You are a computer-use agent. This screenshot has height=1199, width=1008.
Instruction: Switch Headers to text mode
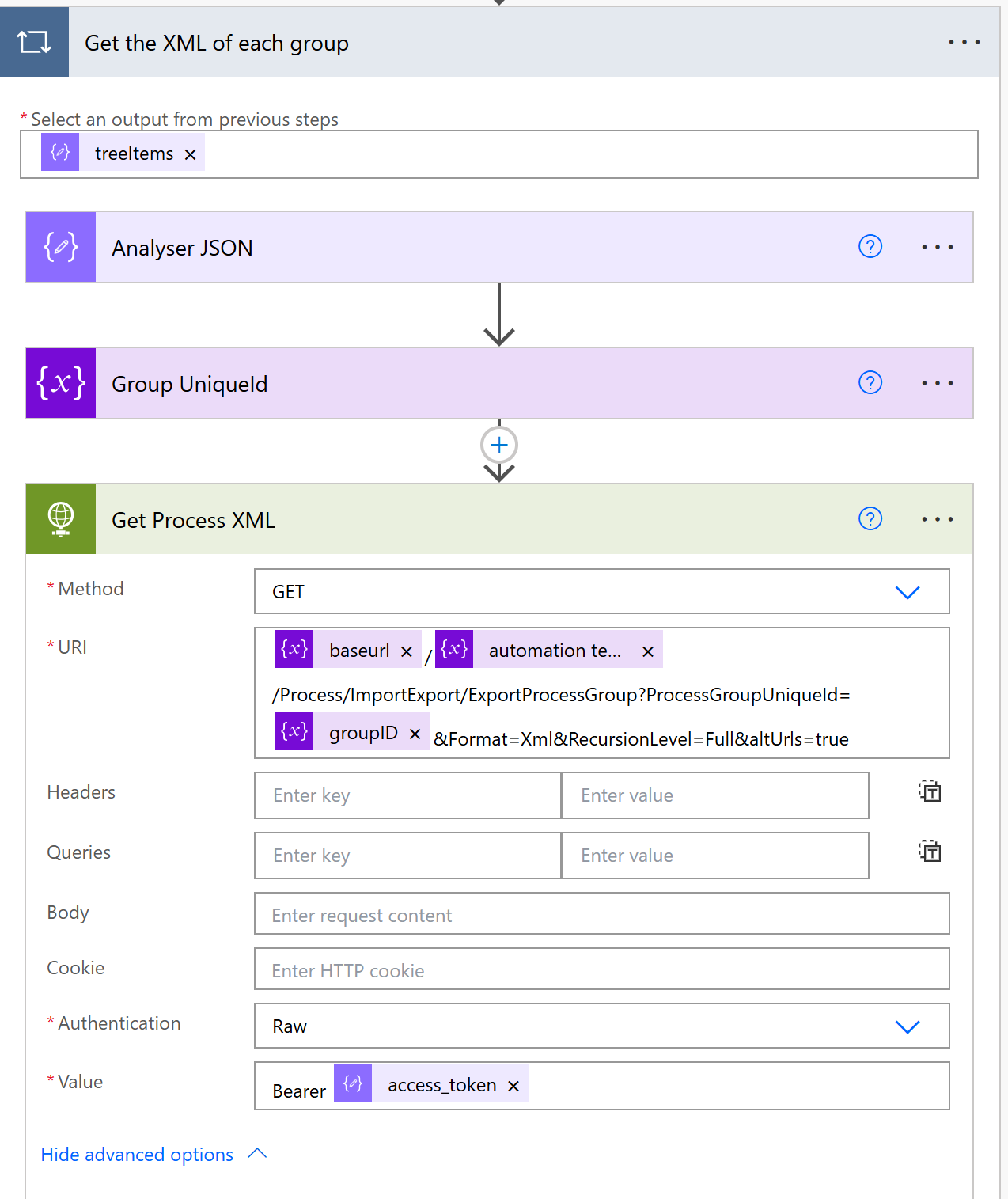tap(930, 791)
